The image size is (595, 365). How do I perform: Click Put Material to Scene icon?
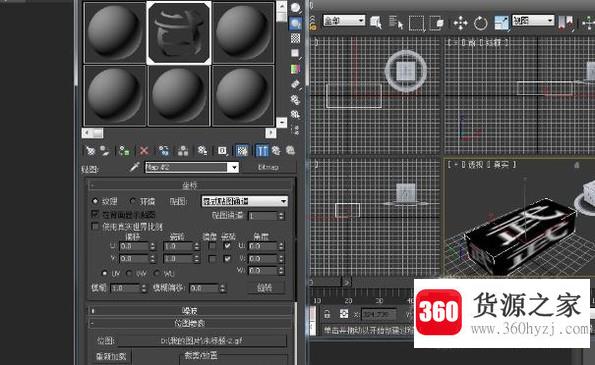104,151
